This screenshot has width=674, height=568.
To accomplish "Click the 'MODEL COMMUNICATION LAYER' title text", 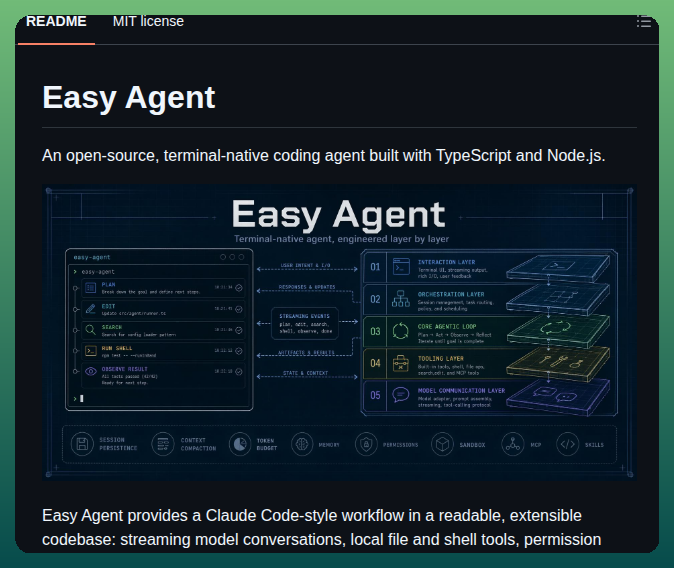I will coord(461,390).
